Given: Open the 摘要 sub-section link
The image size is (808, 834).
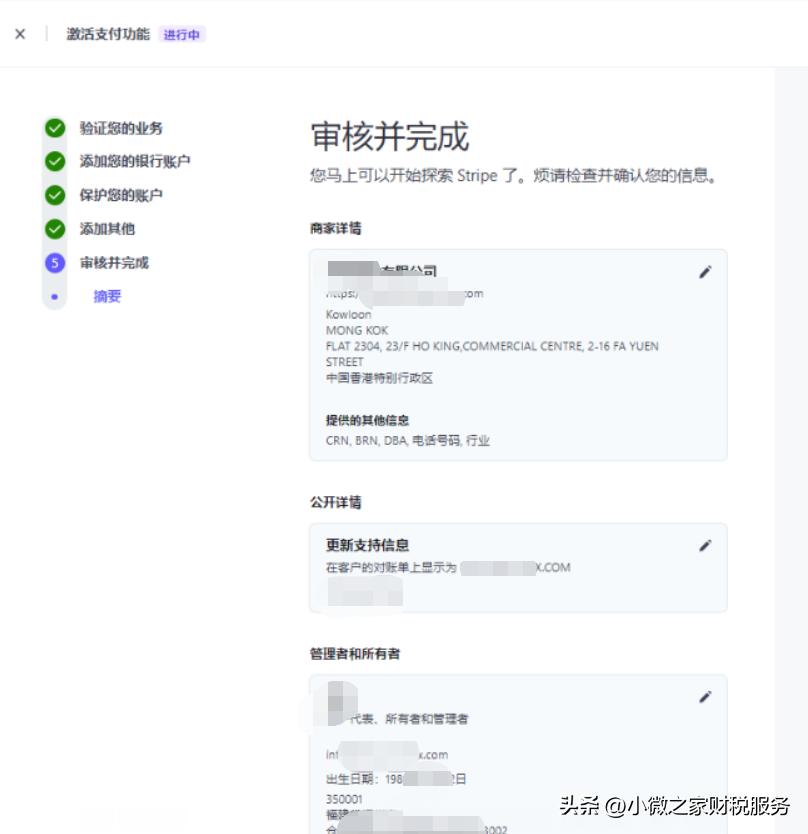Looking at the screenshot, I should (x=106, y=296).
